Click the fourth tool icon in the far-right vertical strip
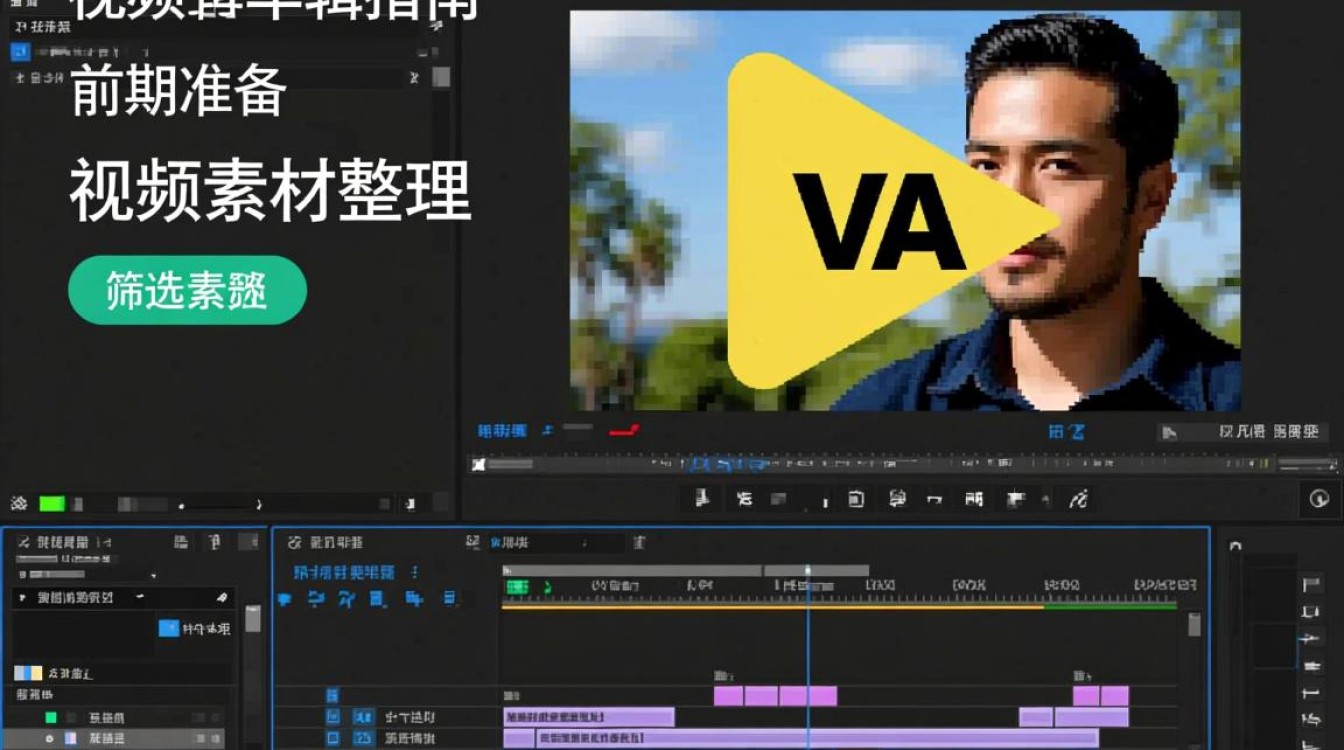This screenshot has height=750, width=1344. coord(1311,665)
